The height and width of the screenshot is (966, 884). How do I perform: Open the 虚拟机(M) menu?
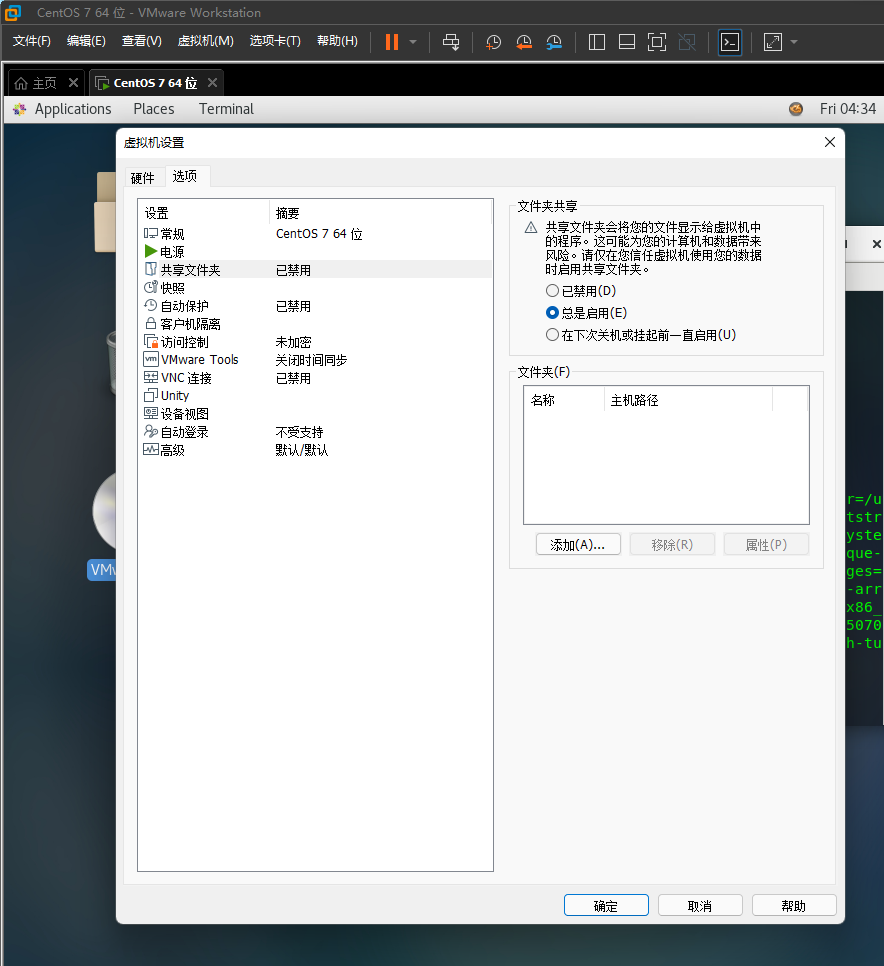point(206,41)
